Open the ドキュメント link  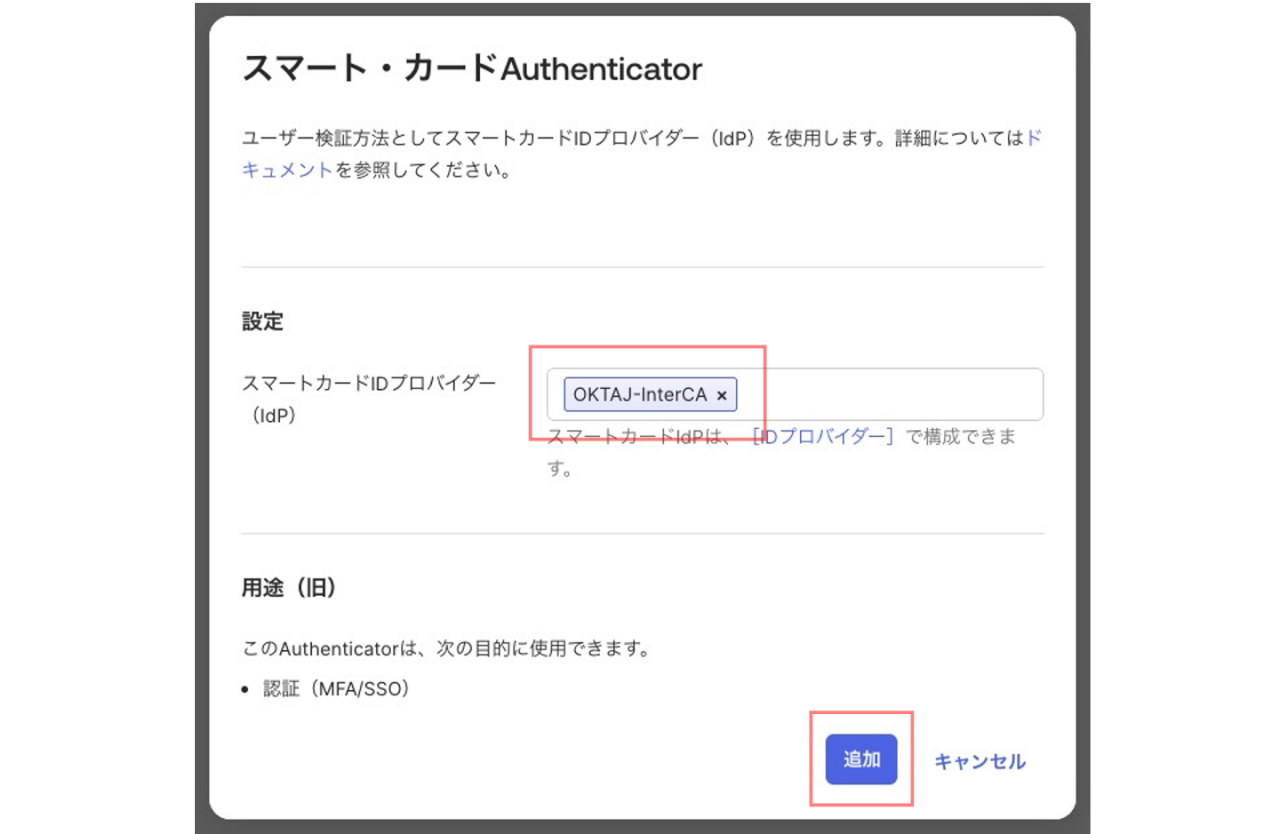(288, 170)
